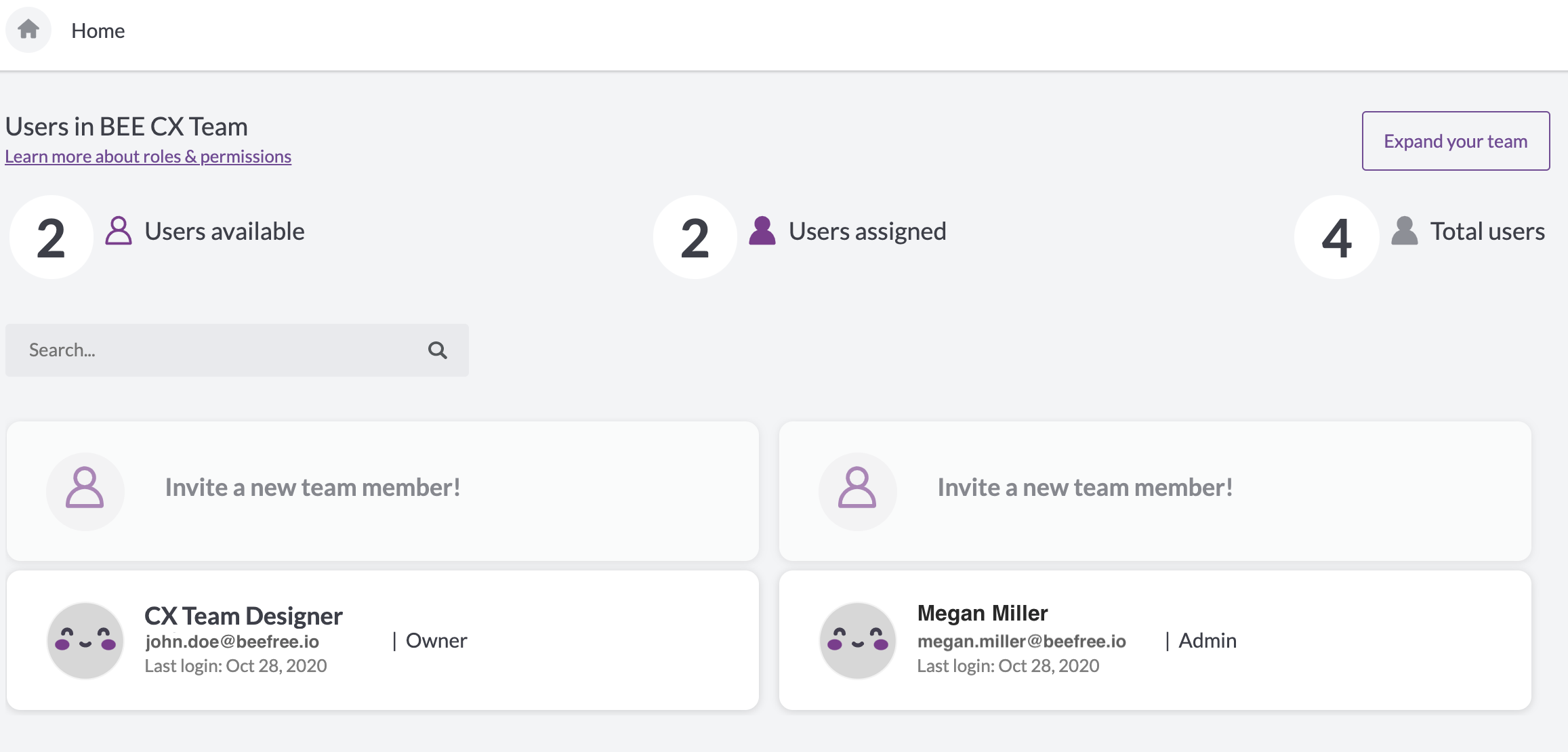Click avatar icon in right invite card
The image size is (1568, 752).
click(858, 491)
